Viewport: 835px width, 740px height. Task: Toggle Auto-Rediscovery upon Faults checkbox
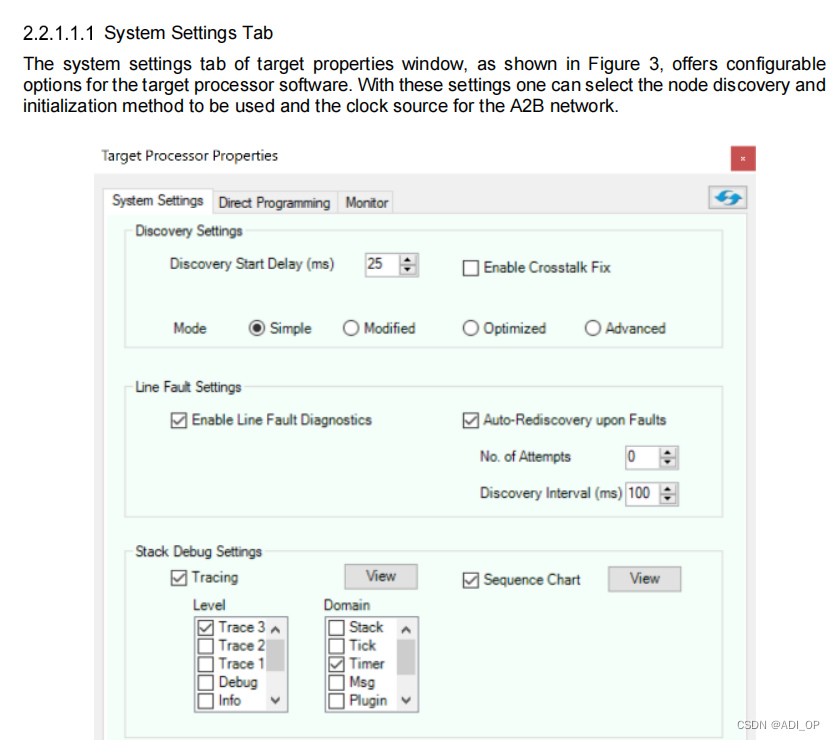471,420
